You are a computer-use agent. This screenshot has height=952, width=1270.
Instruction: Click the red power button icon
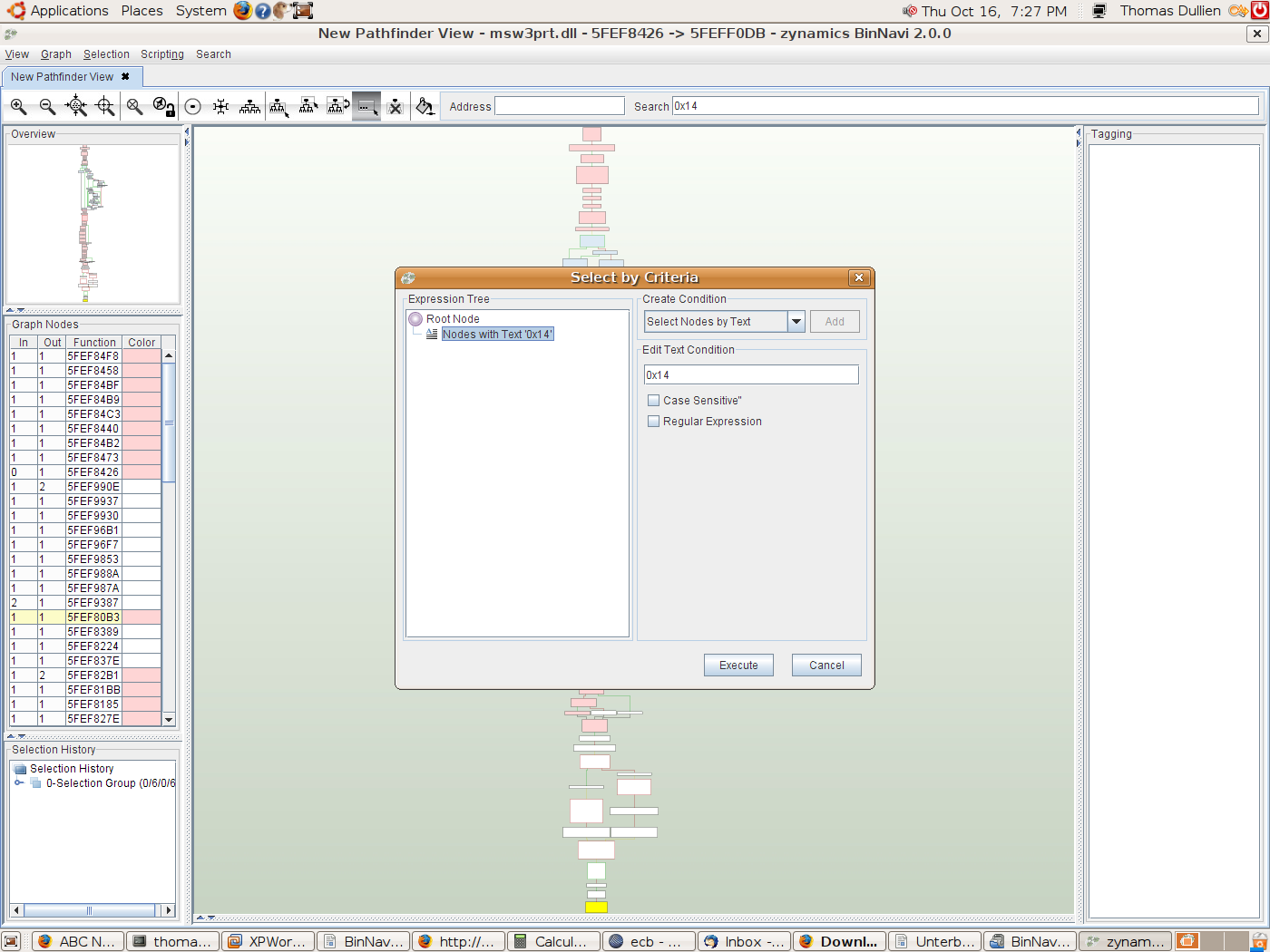pyautogui.click(x=1259, y=11)
